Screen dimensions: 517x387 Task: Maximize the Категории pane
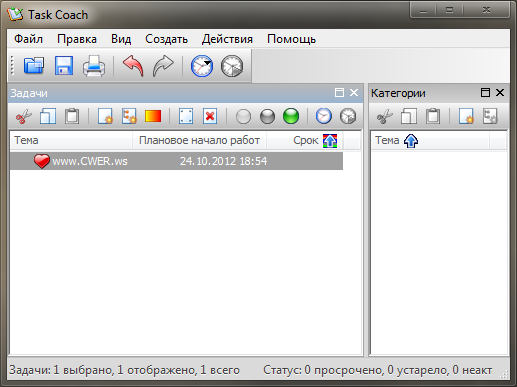(485, 92)
